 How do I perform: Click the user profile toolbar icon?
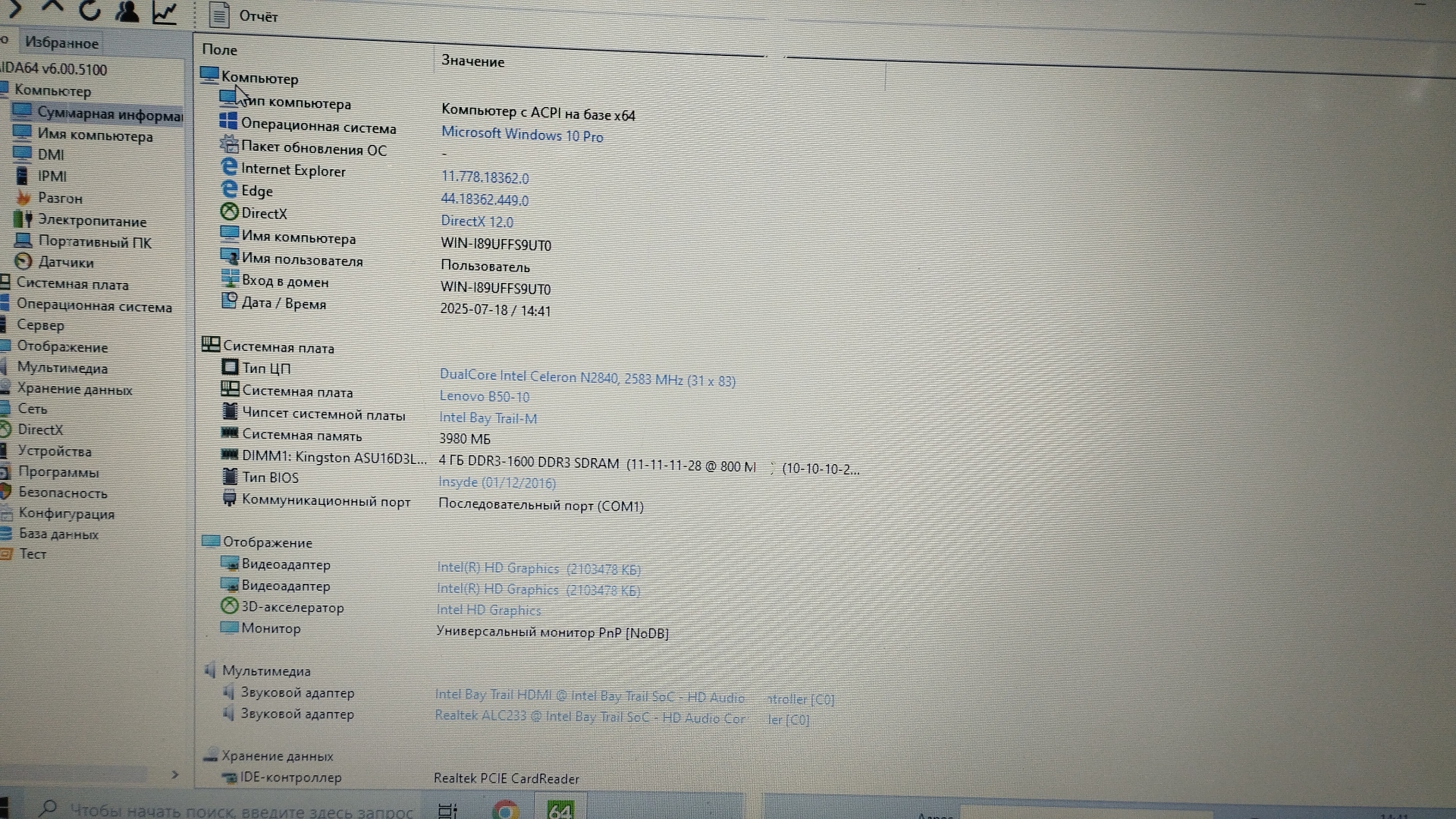pyautogui.click(x=127, y=11)
